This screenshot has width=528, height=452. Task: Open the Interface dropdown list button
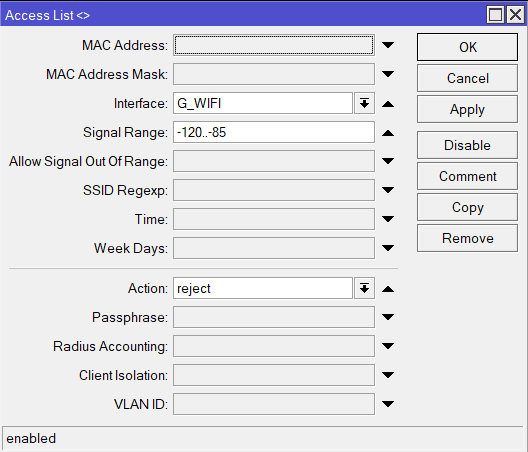click(x=364, y=103)
